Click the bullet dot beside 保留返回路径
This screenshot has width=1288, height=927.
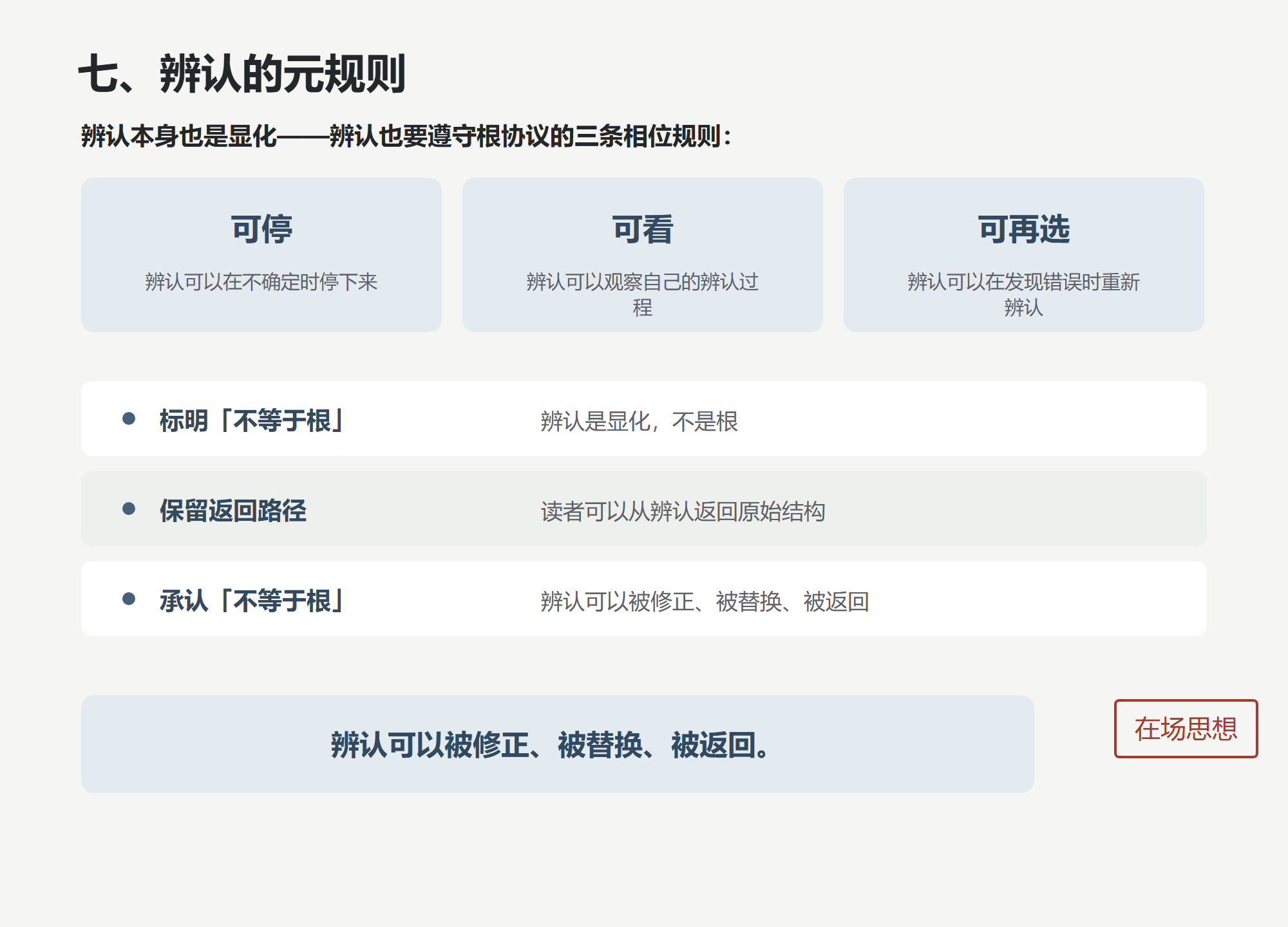point(129,509)
